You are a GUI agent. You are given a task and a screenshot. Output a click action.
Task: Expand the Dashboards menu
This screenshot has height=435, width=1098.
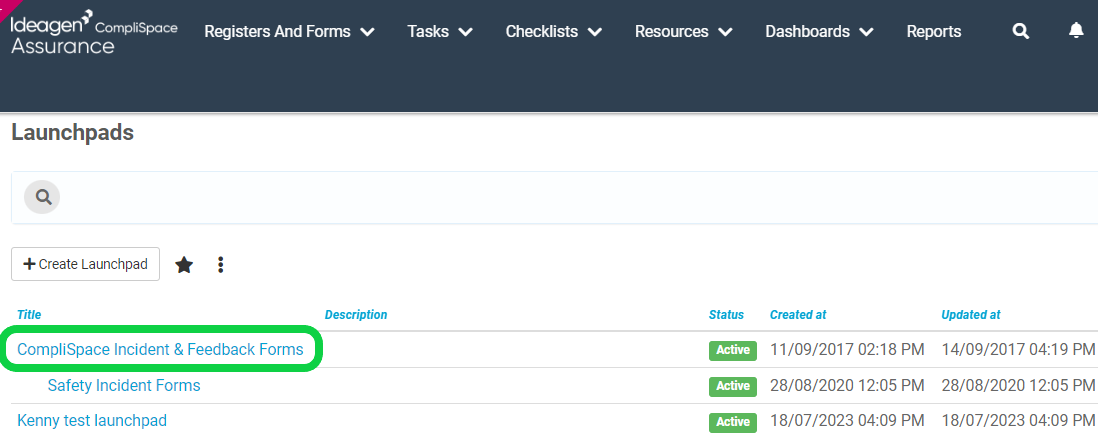pyautogui.click(x=819, y=32)
